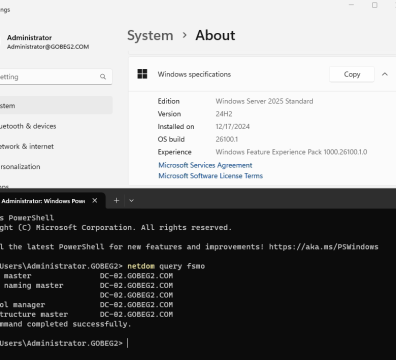396x360 pixels.
Task: Click the search magnifier icon in Settings
Action: (x=103, y=77)
